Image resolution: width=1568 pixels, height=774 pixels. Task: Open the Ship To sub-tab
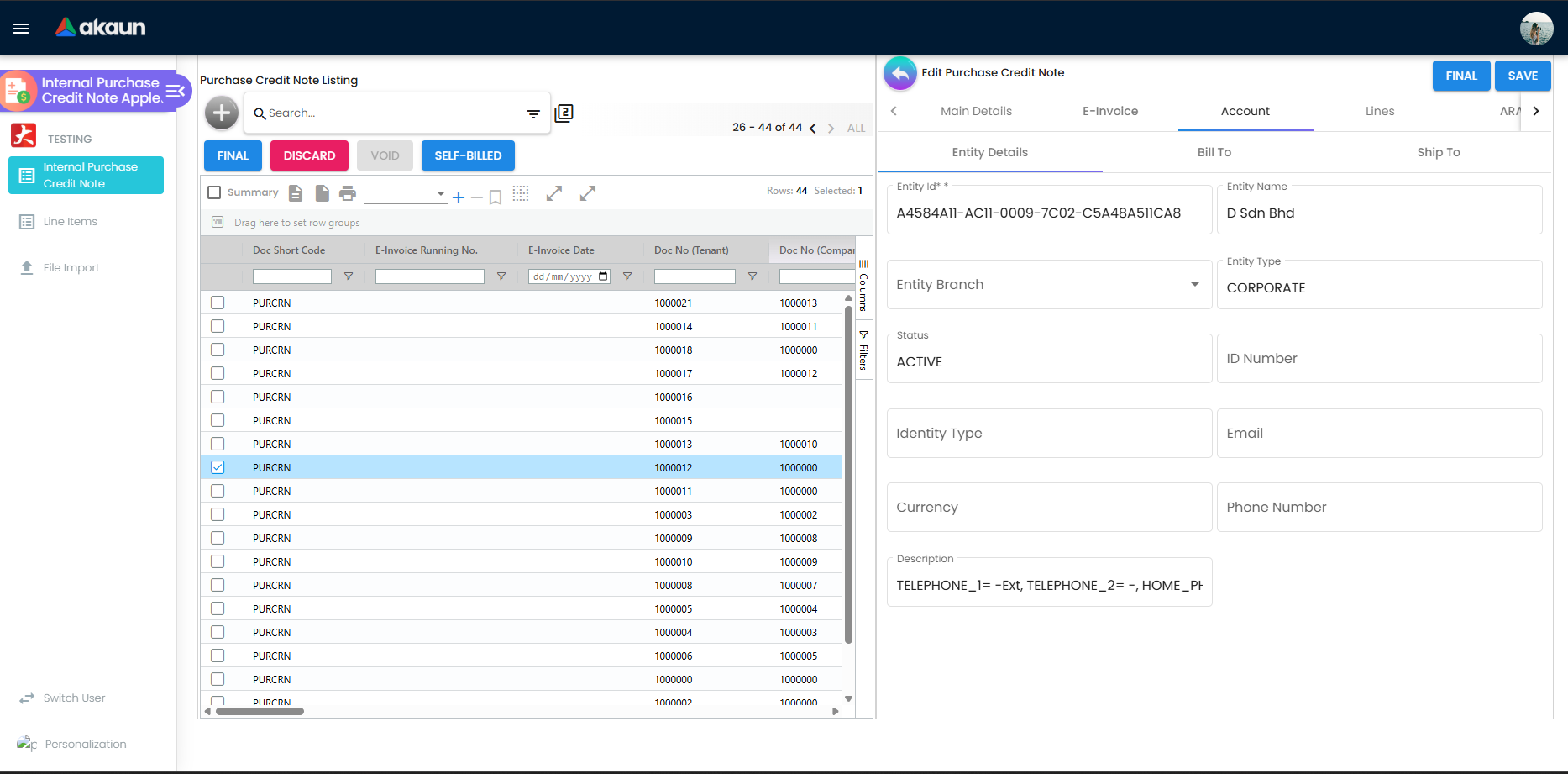(x=1439, y=152)
